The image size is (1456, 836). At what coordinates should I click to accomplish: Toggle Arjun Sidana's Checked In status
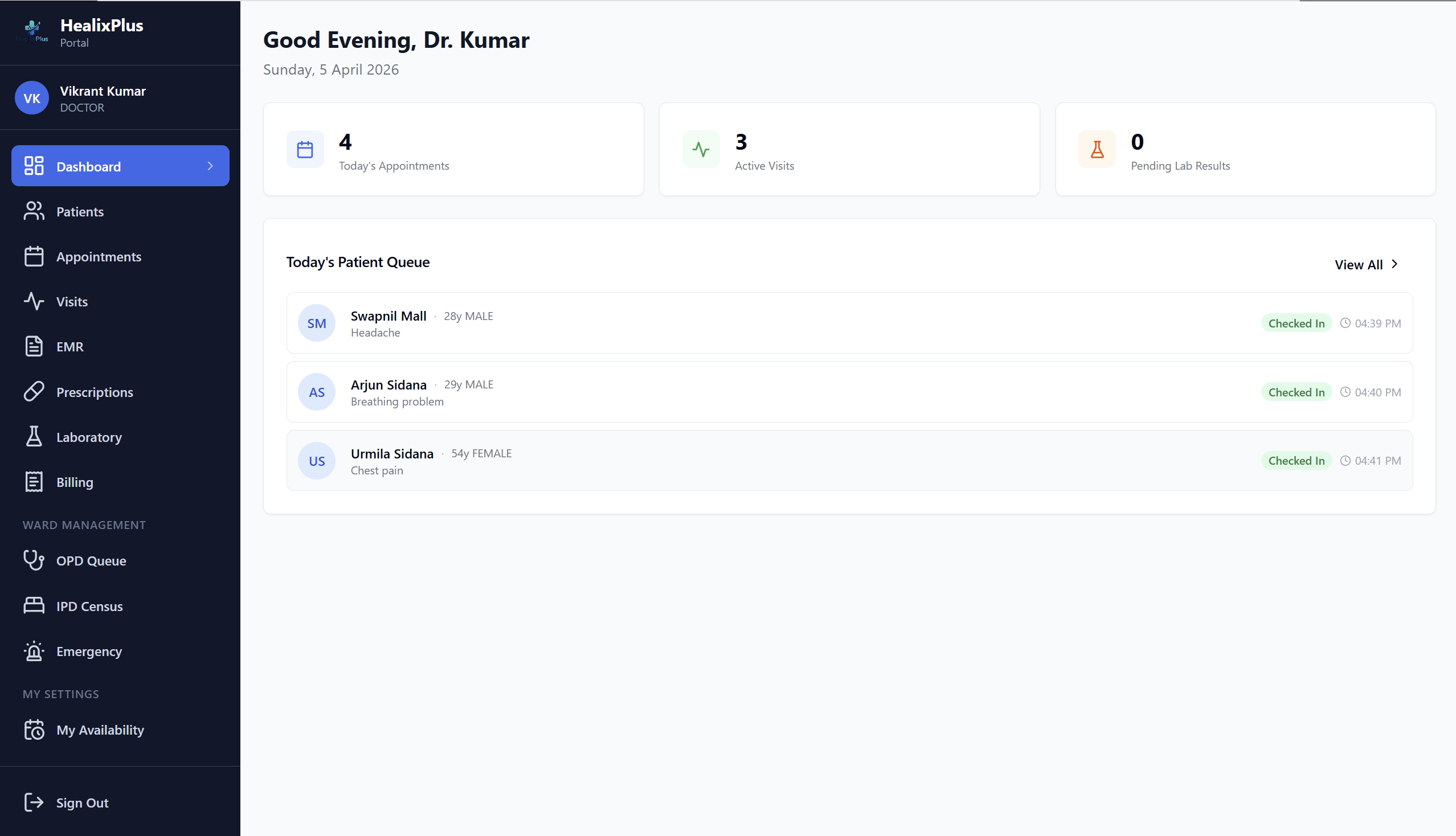click(1297, 392)
